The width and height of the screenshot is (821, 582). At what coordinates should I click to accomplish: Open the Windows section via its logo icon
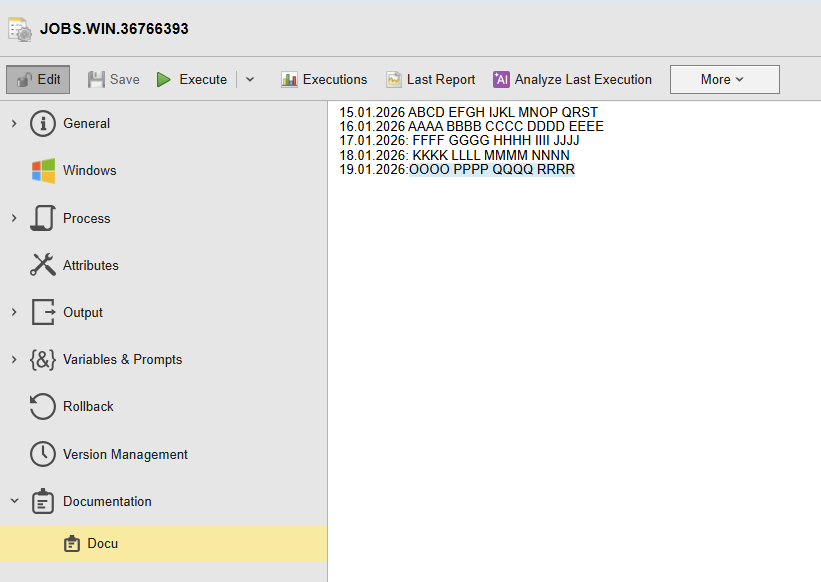pos(43,171)
